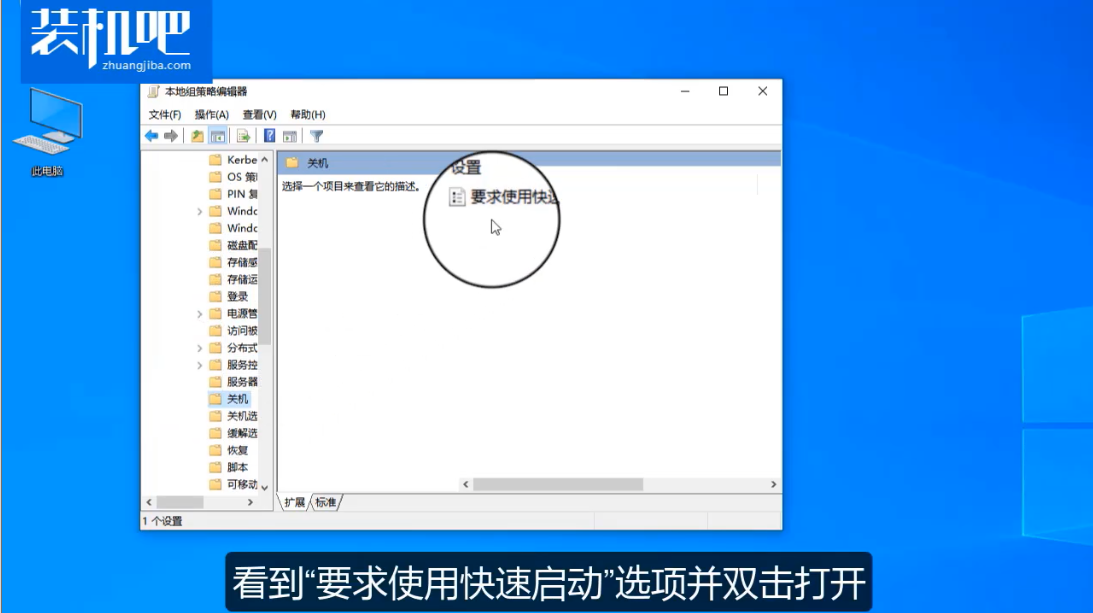Select the 要求使用快速启动 policy setting

(x=513, y=197)
